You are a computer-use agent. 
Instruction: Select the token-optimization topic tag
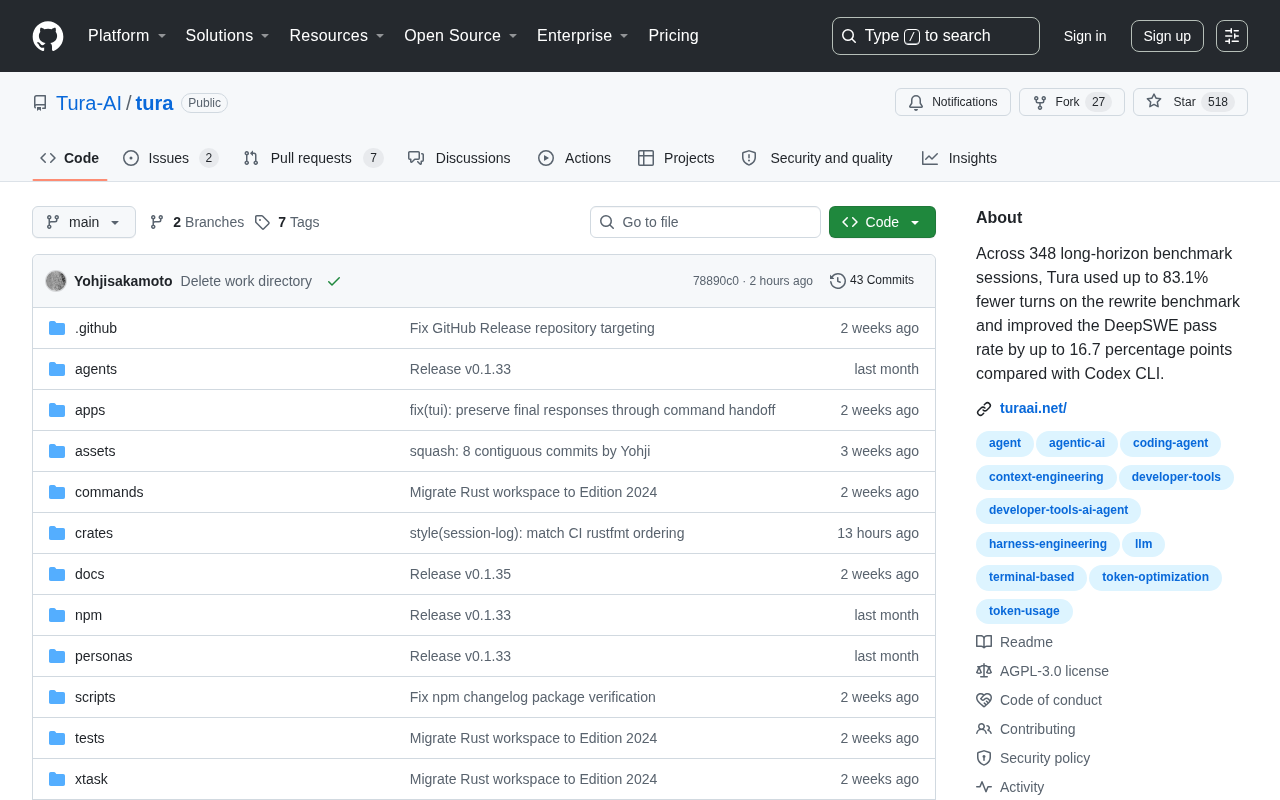pos(1155,578)
